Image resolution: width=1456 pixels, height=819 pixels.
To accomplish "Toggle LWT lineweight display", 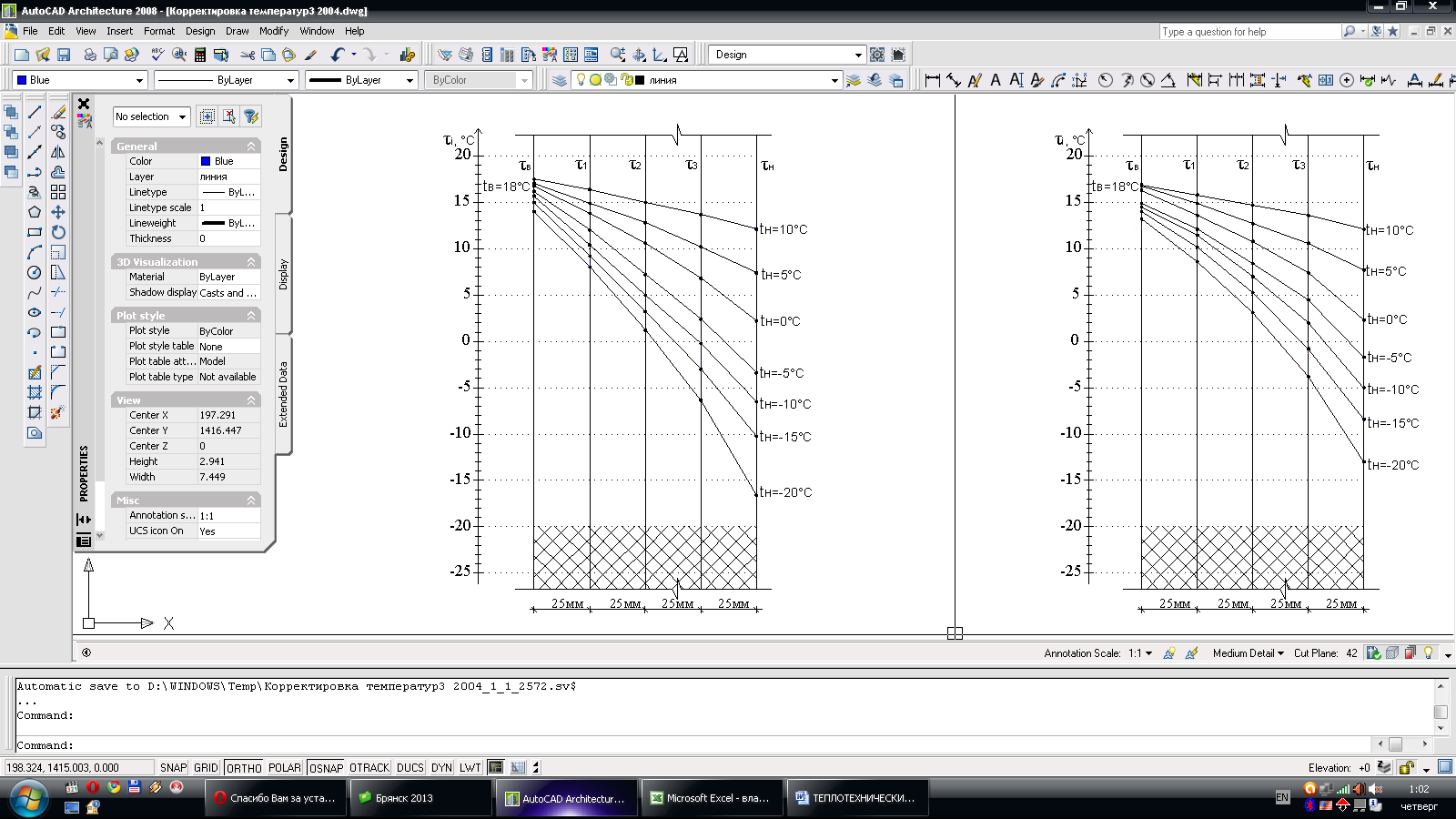I will tap(470, 768).
